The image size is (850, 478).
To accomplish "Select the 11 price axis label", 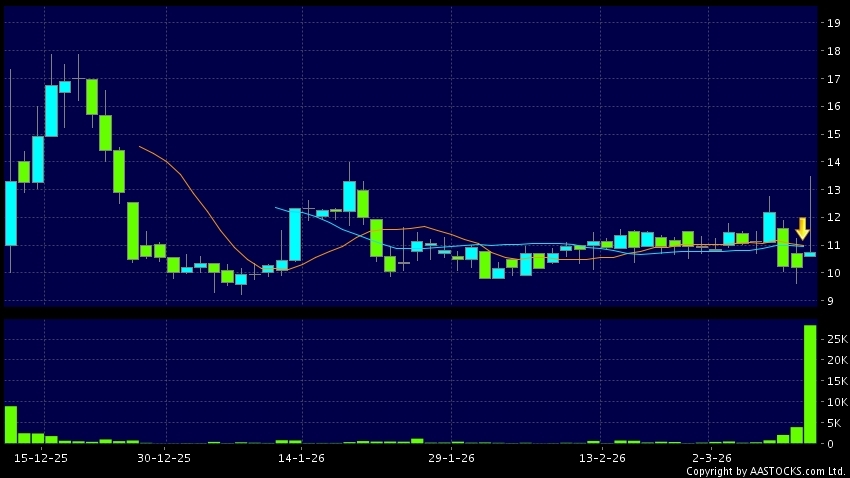I will tap(830, 245).
